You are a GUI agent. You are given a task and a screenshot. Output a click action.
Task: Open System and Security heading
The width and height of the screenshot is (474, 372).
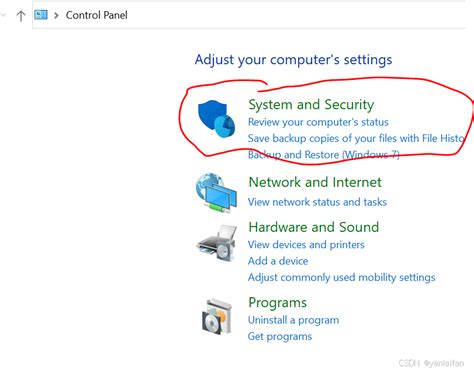click(x=311, y=105)
